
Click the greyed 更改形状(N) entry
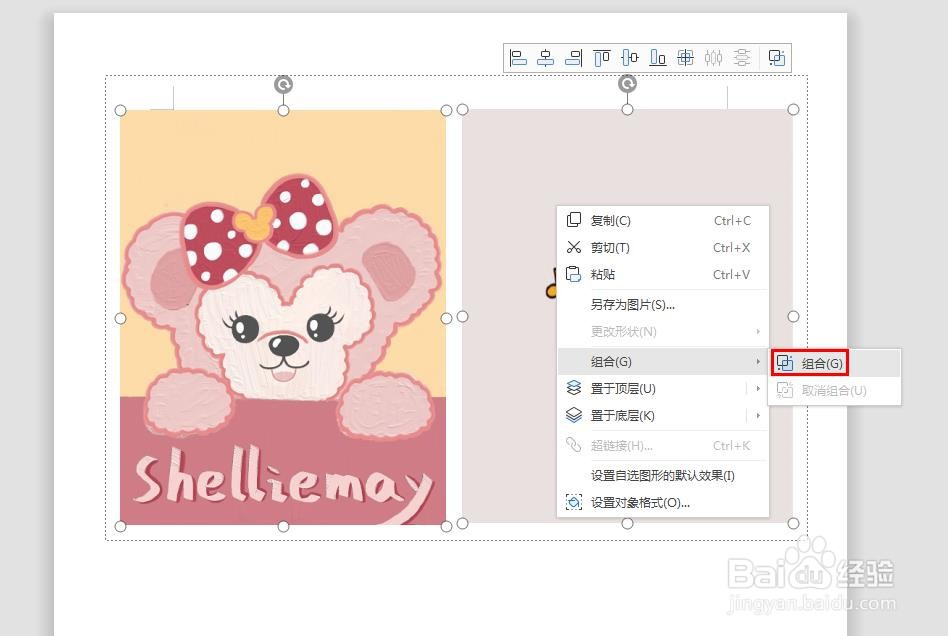(663, 331)
